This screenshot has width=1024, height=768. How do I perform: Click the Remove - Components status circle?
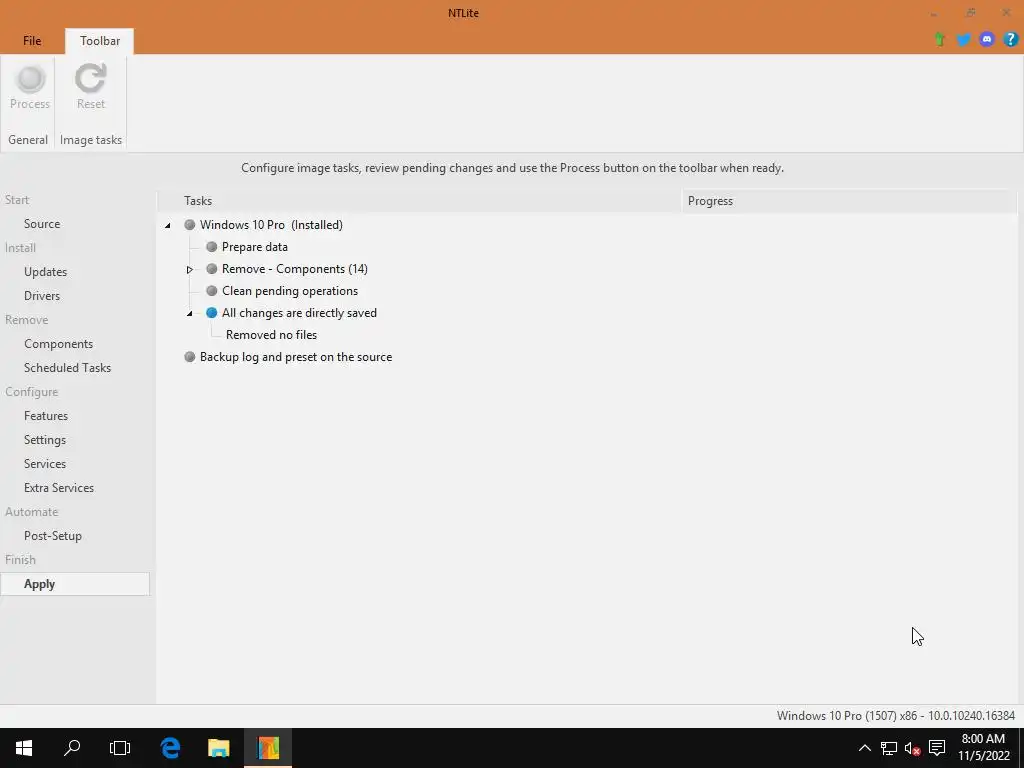pyautogui.click(x=212, y=269)
